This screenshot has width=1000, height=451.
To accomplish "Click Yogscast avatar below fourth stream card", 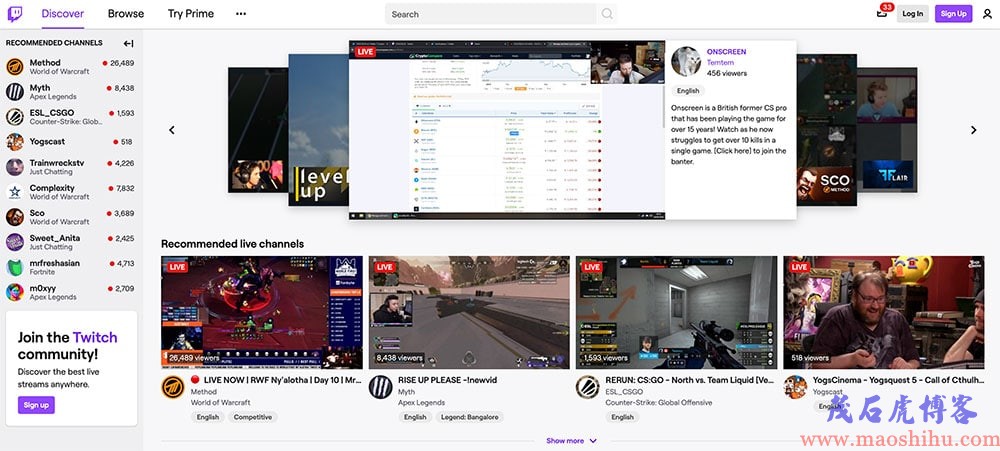I will [795, 387].
